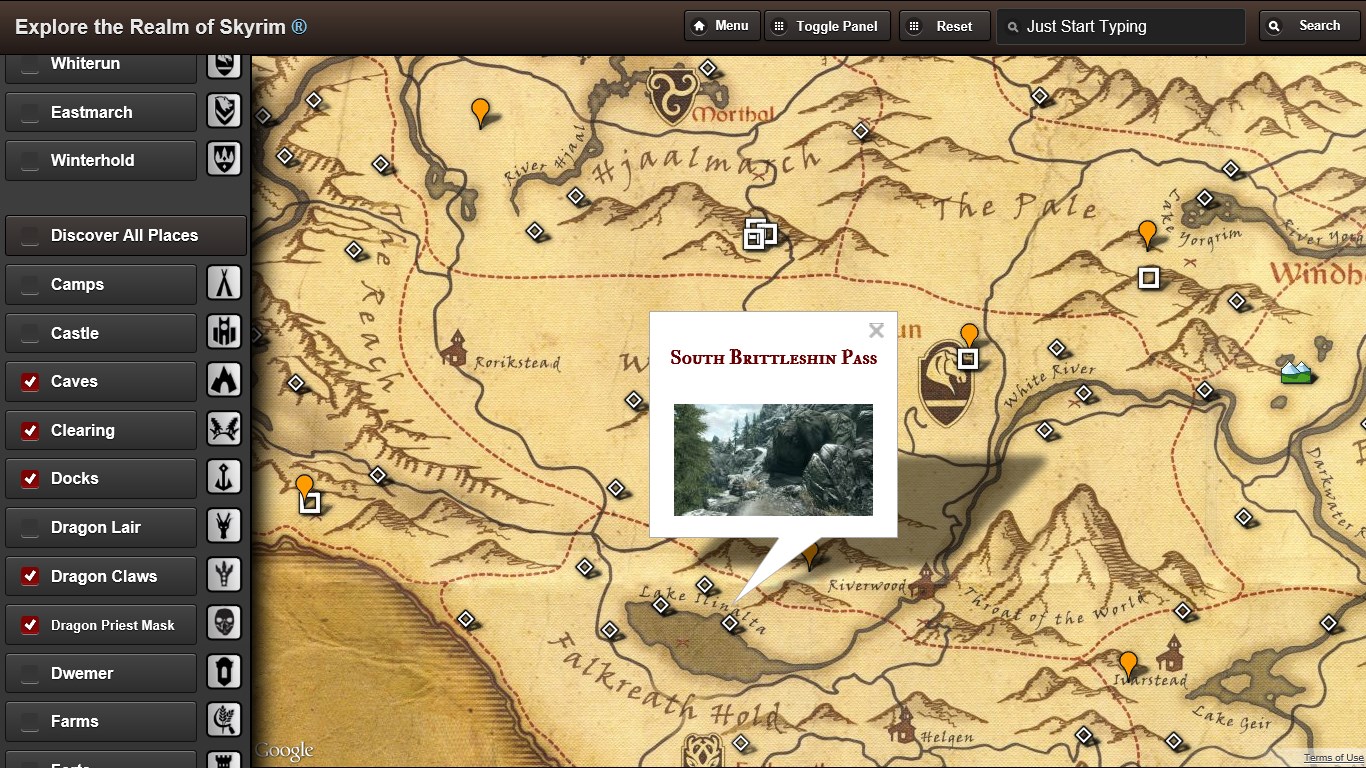
Task: Uncheck the Dragon Claws checkbox
Action: (31, 576)
